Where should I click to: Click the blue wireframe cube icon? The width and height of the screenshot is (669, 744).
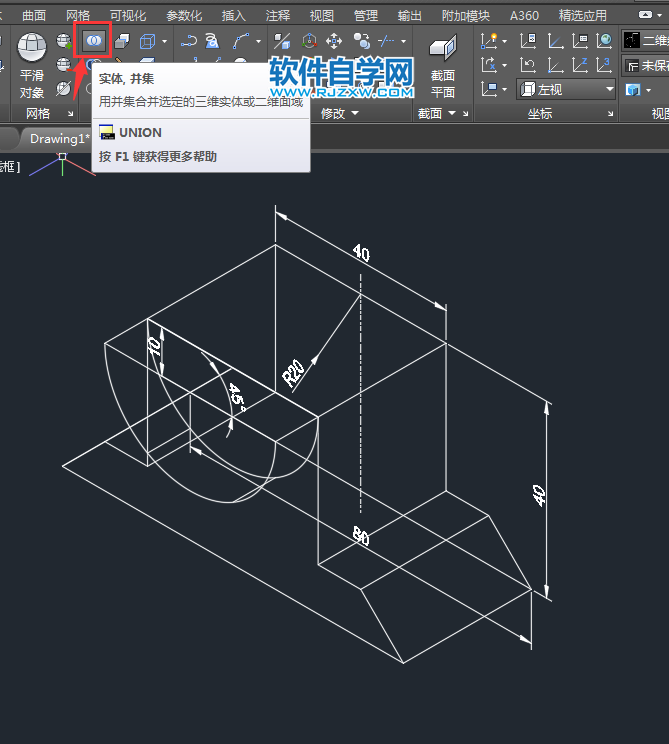(148, 41)
